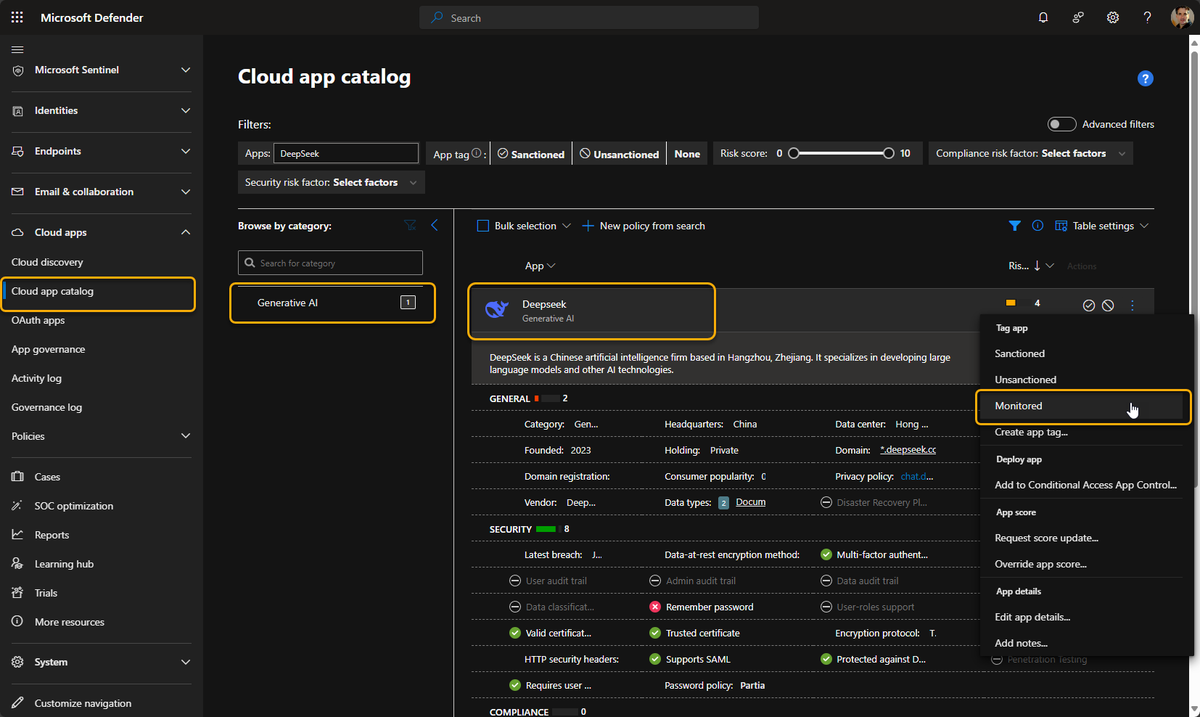Click the Reports chart icon
The image size is (1200, 717).
point(18,535)
